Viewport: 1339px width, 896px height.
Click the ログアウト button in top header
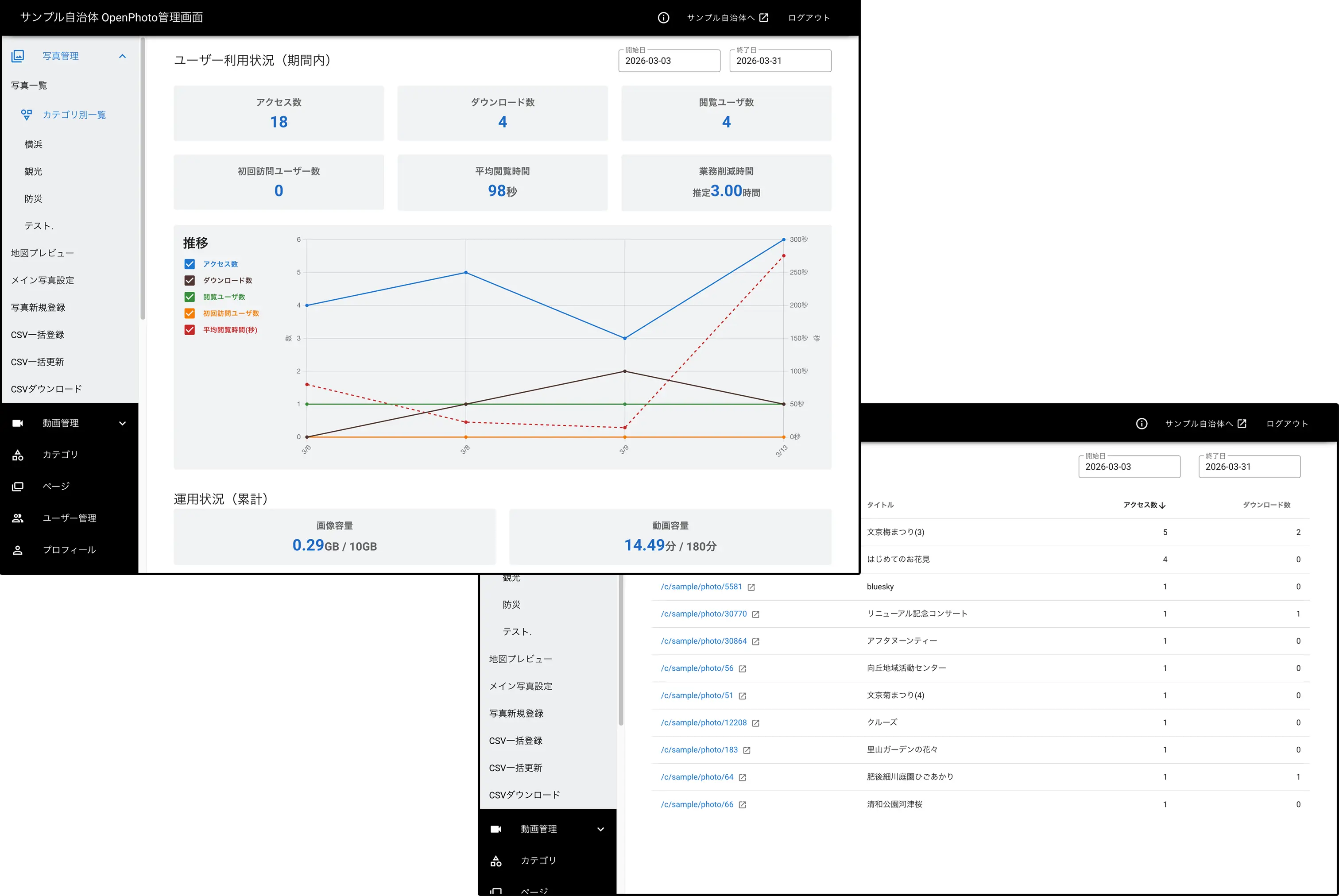pos(809,18)
